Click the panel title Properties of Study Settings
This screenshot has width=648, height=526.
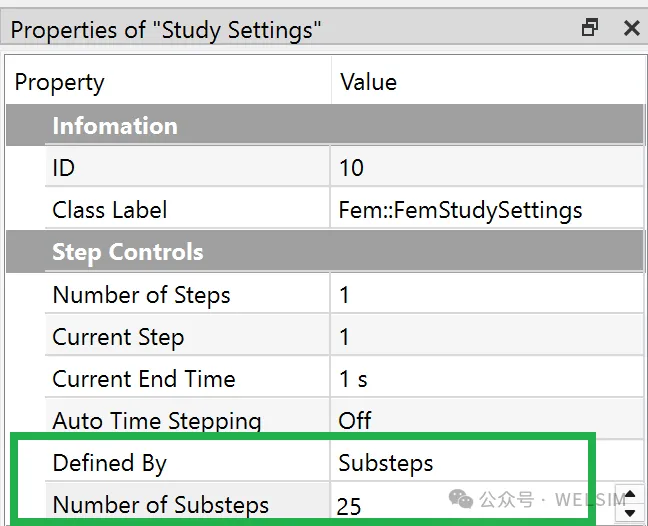[166, 30]
